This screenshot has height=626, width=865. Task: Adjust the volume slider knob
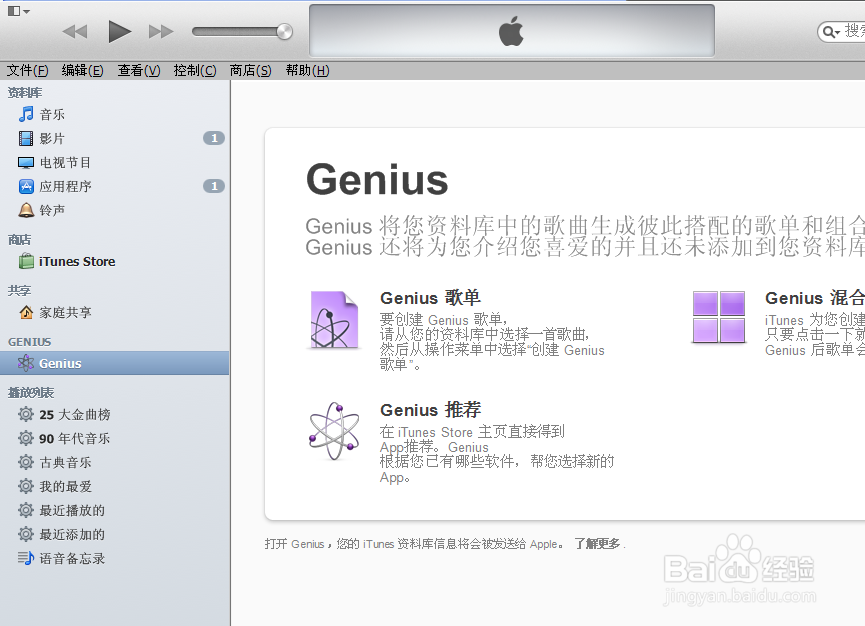pos(285,31)
